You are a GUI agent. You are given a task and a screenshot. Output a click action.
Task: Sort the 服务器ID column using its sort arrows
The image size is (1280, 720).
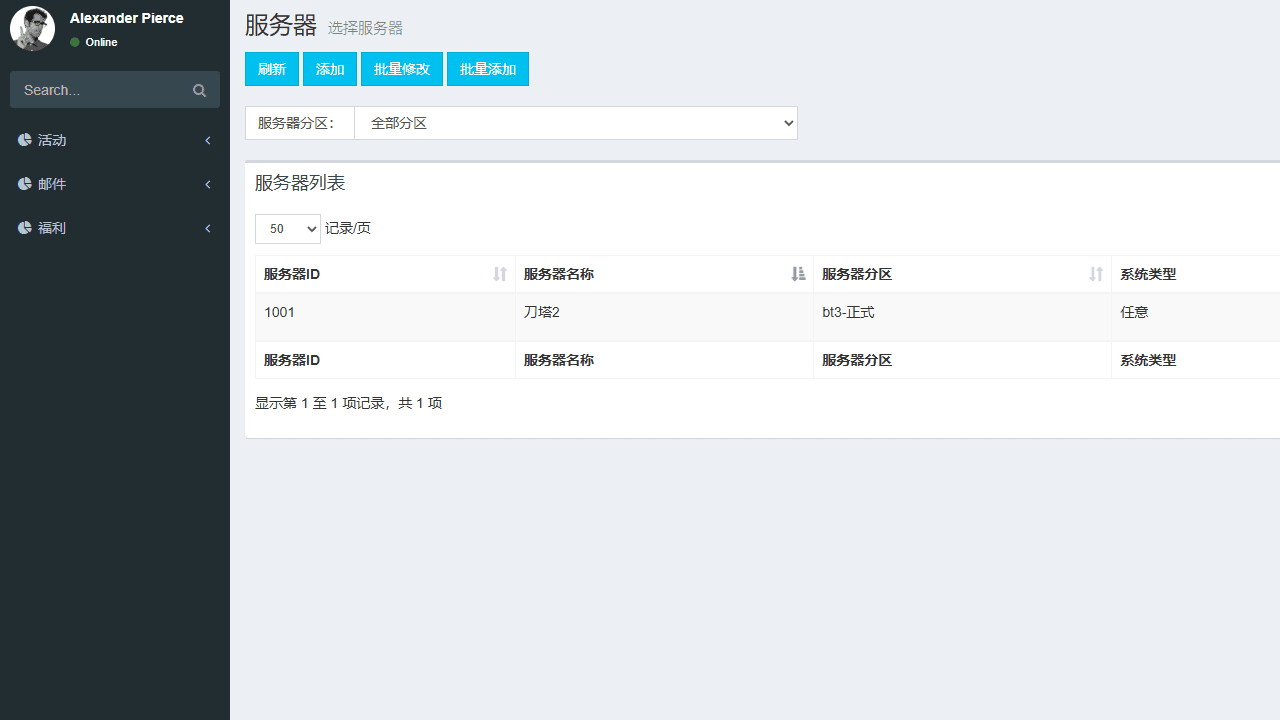click(x=500, y=274)
